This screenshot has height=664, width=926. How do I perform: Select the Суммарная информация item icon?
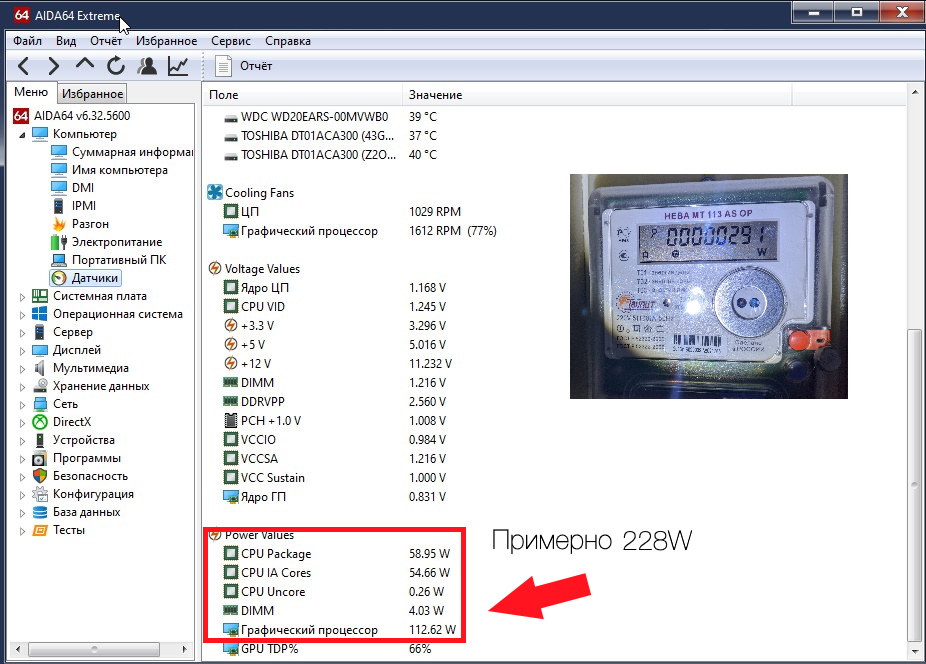pos(58,152)
